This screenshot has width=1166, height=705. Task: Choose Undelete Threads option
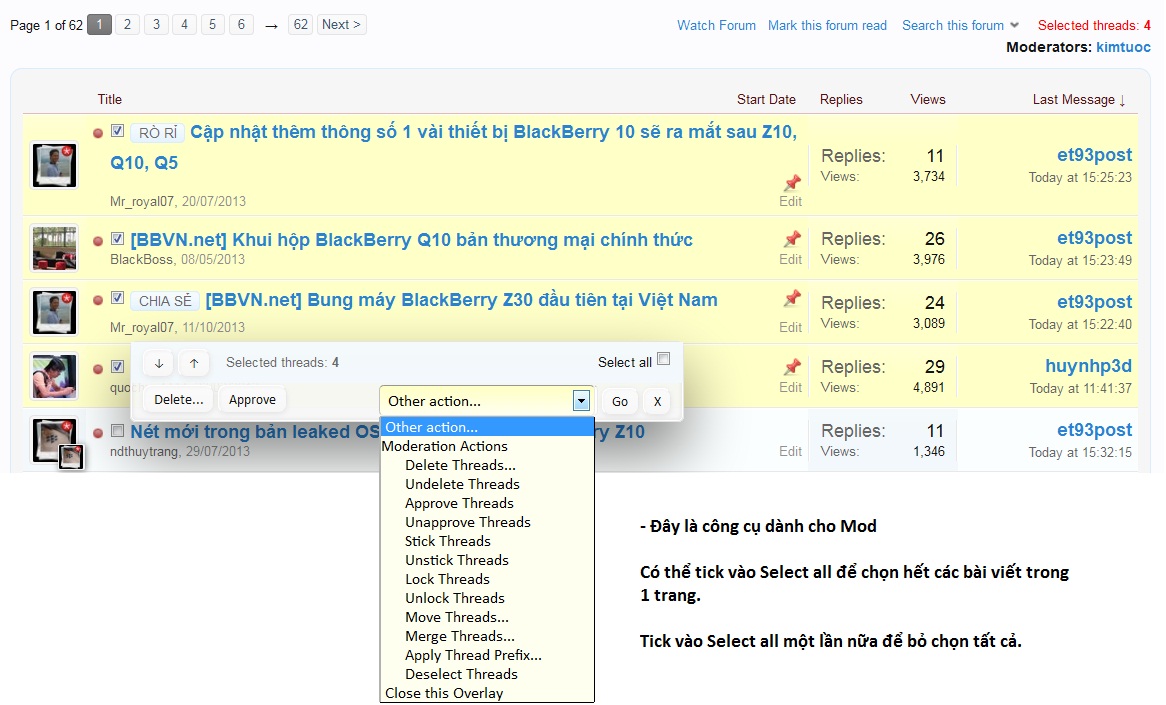[463, 484]
